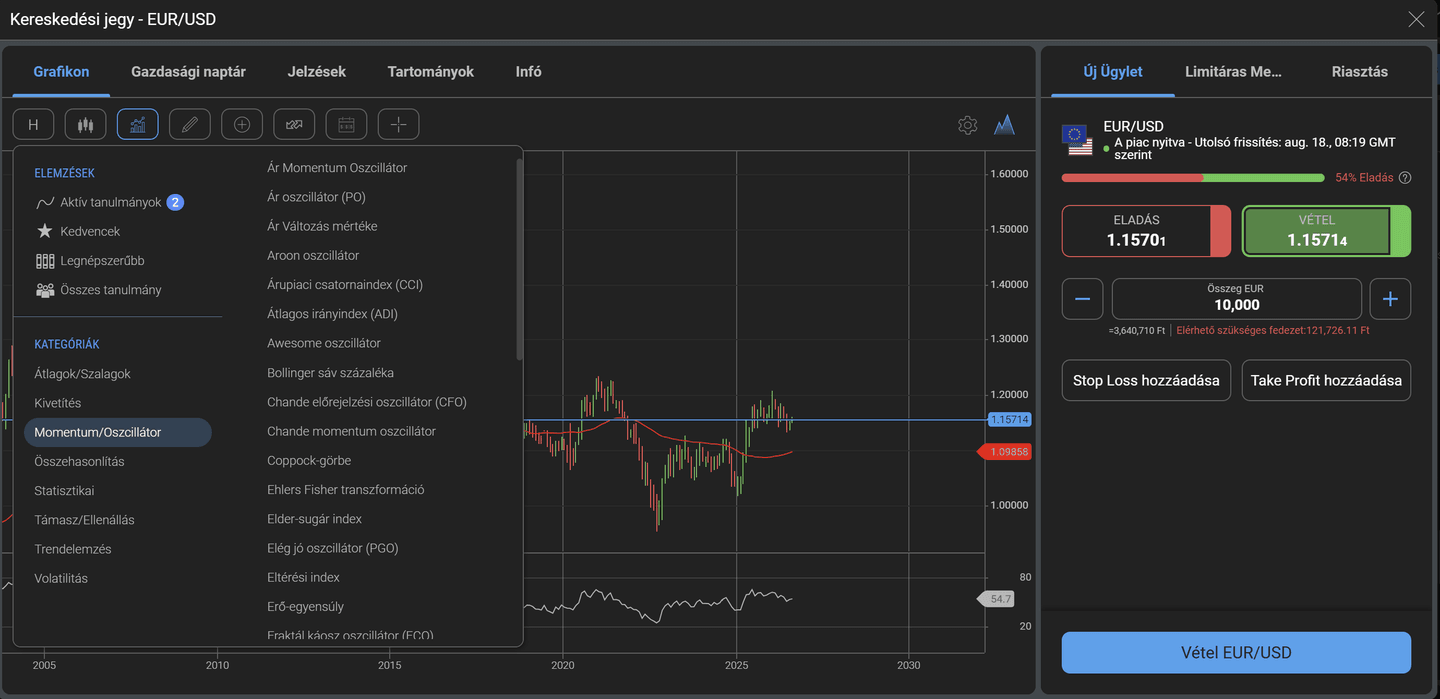Click the studies list scrollbar
Image resolution: width=1440 pixels, height=699 pixels.
(519, 258)
